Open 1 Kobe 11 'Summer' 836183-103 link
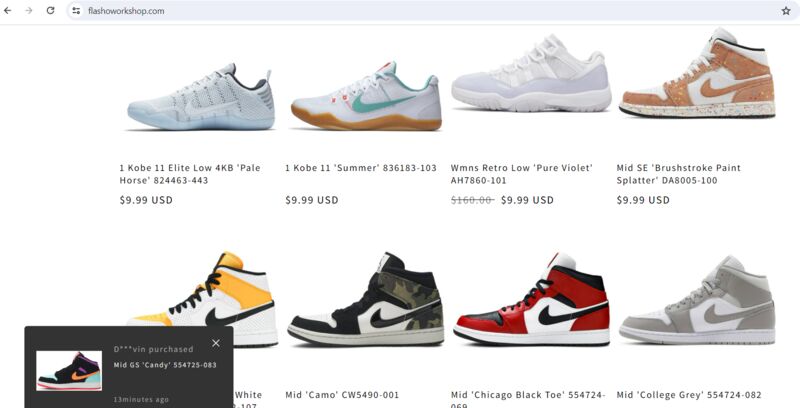 [361, 168]
